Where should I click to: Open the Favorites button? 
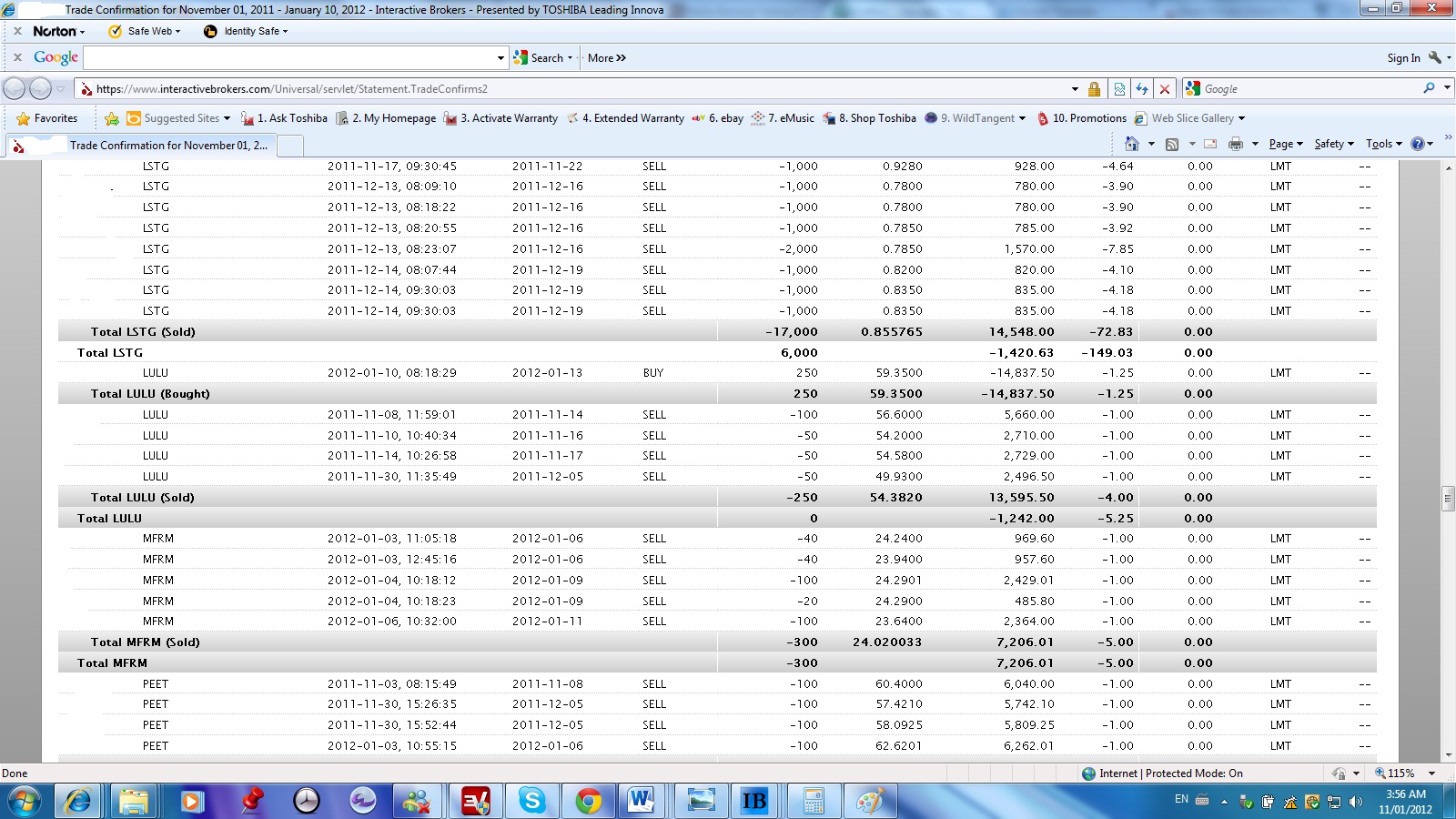tap(47, 118)
